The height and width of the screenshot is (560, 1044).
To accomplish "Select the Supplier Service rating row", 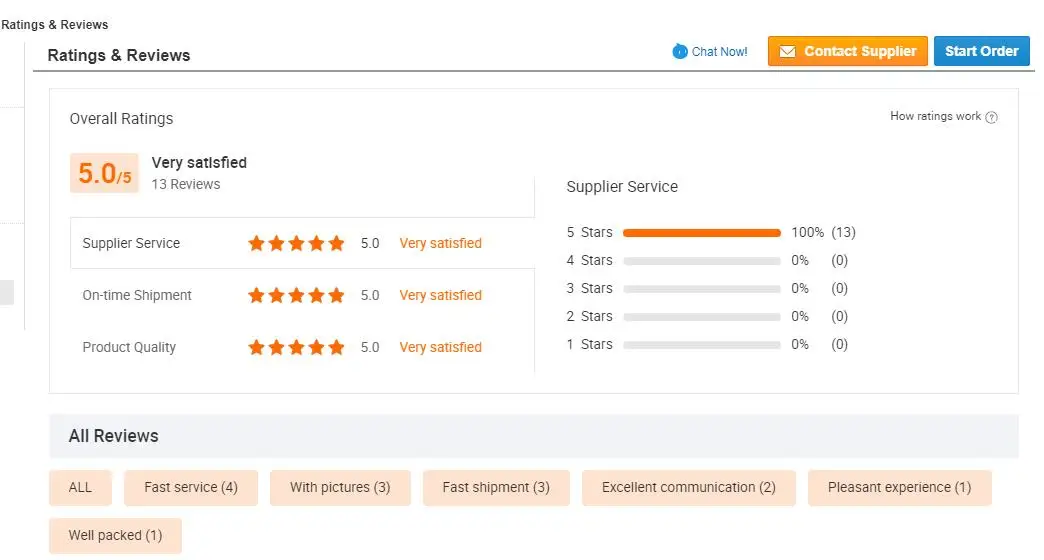I will tap(302, 243).
